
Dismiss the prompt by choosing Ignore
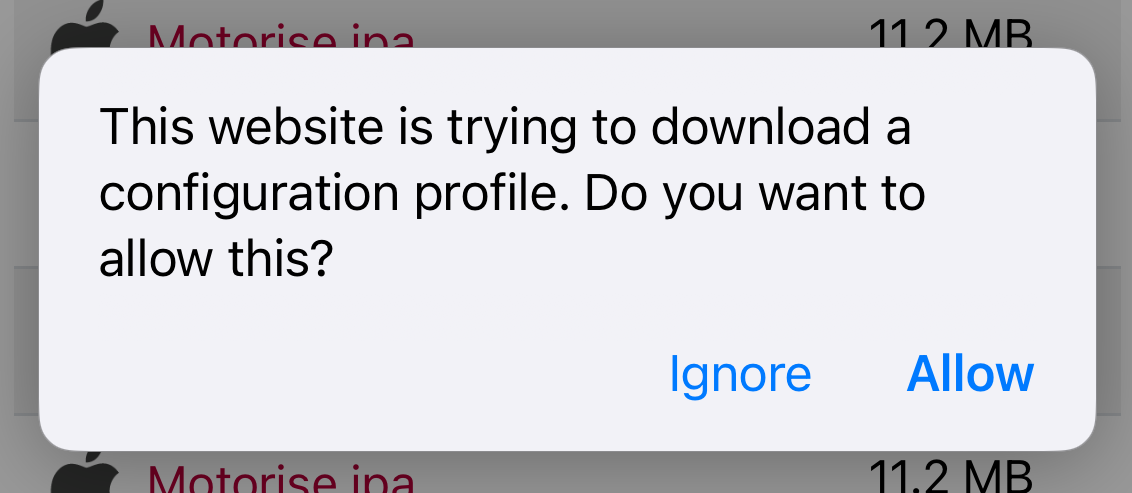740,375
